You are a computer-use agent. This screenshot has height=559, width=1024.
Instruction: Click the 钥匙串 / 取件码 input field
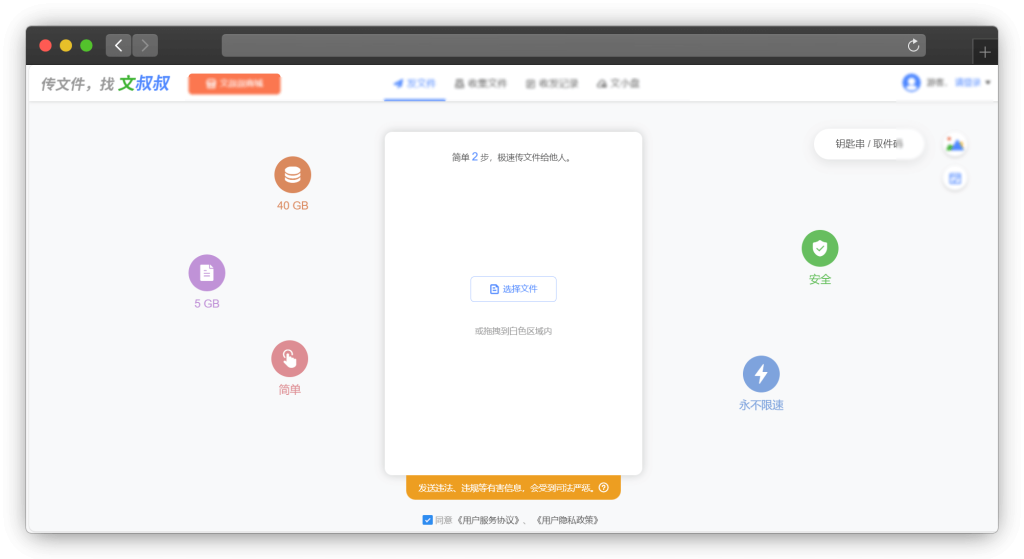click(868, 144)
